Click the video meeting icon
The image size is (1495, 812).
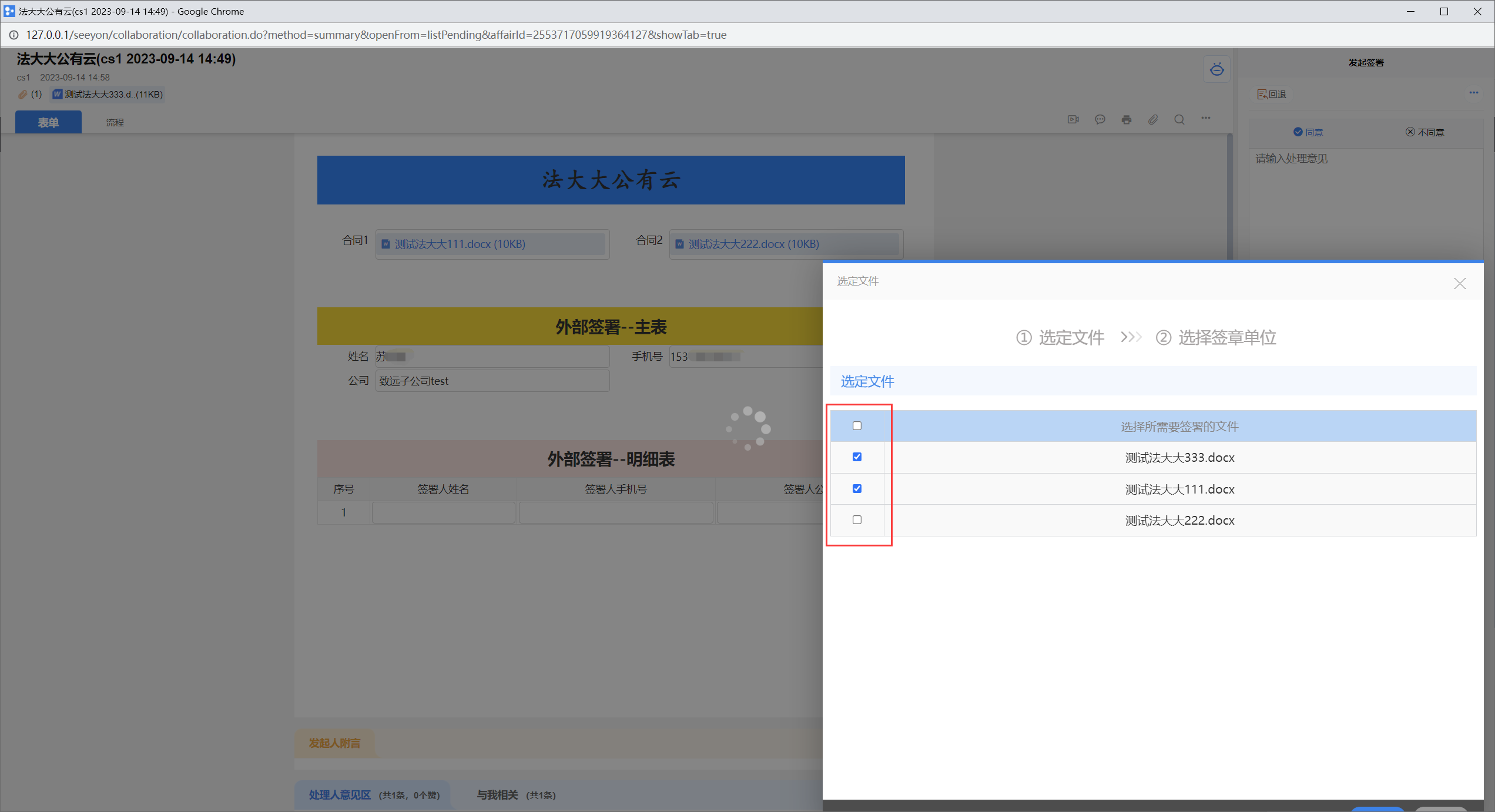tap(1073, 120)
